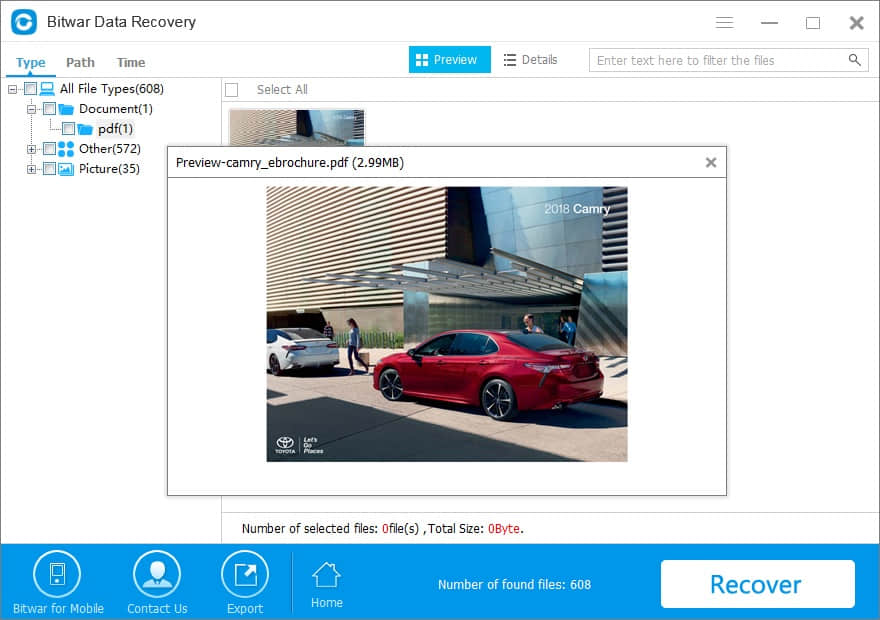Image resolution: width=880 pixels, height=620 pixels.
Task: Tick the Picture(35) checkbox
Action: point(49,169)
